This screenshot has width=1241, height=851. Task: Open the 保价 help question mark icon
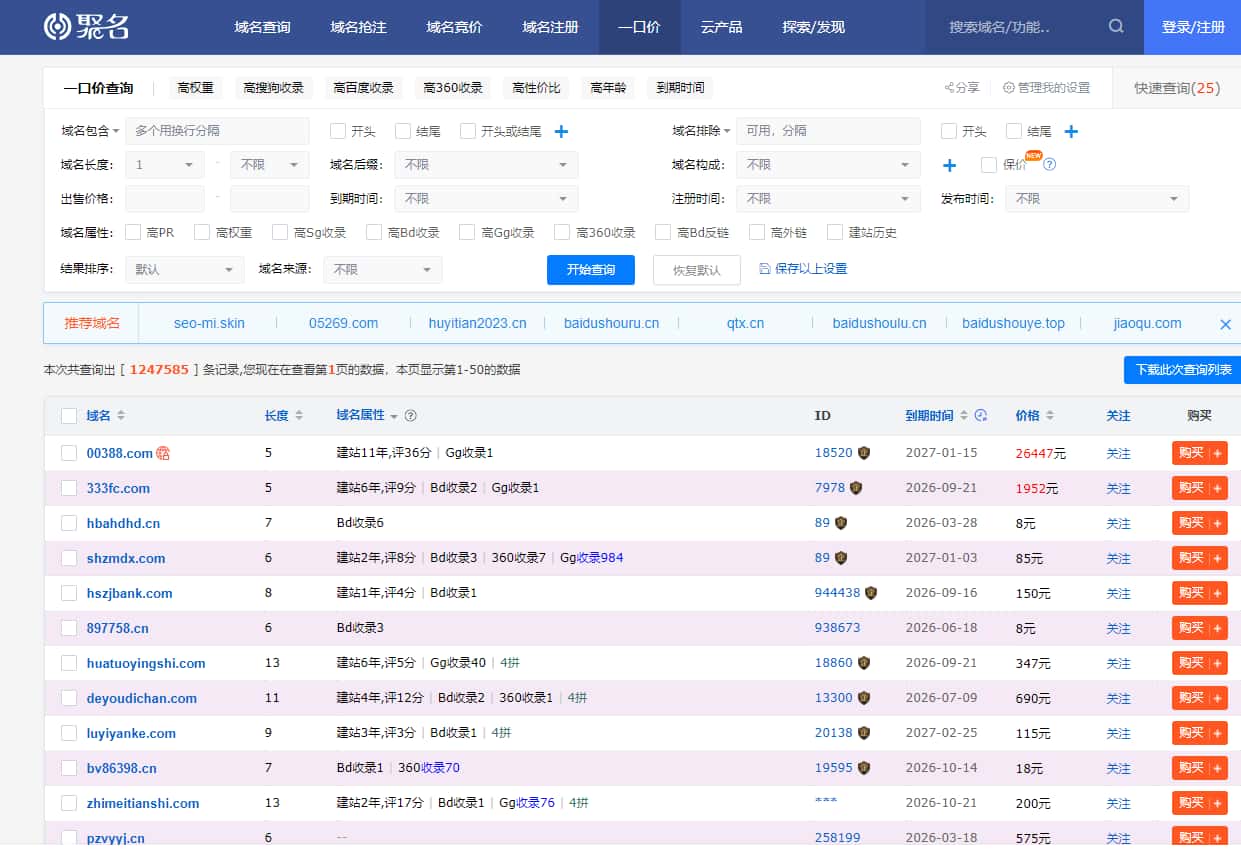pyautogui.click(x=1048, y=165)
